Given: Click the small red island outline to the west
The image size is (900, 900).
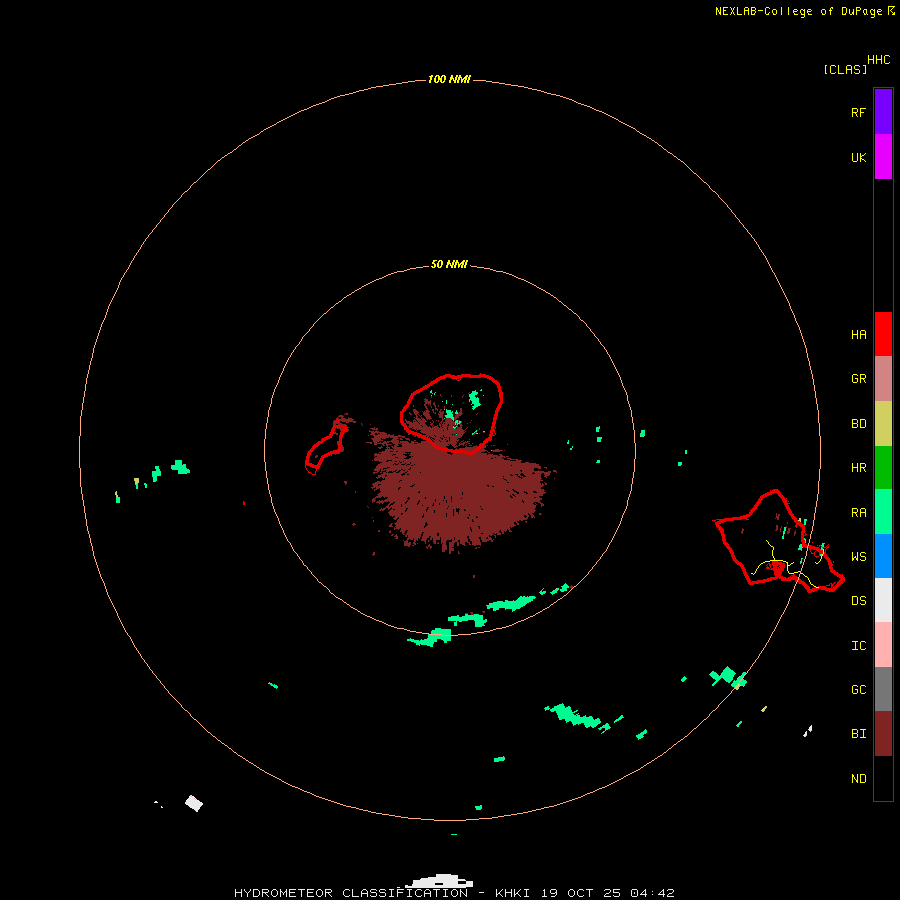Looking at the screenshot, I should click(x=326, y=448).
